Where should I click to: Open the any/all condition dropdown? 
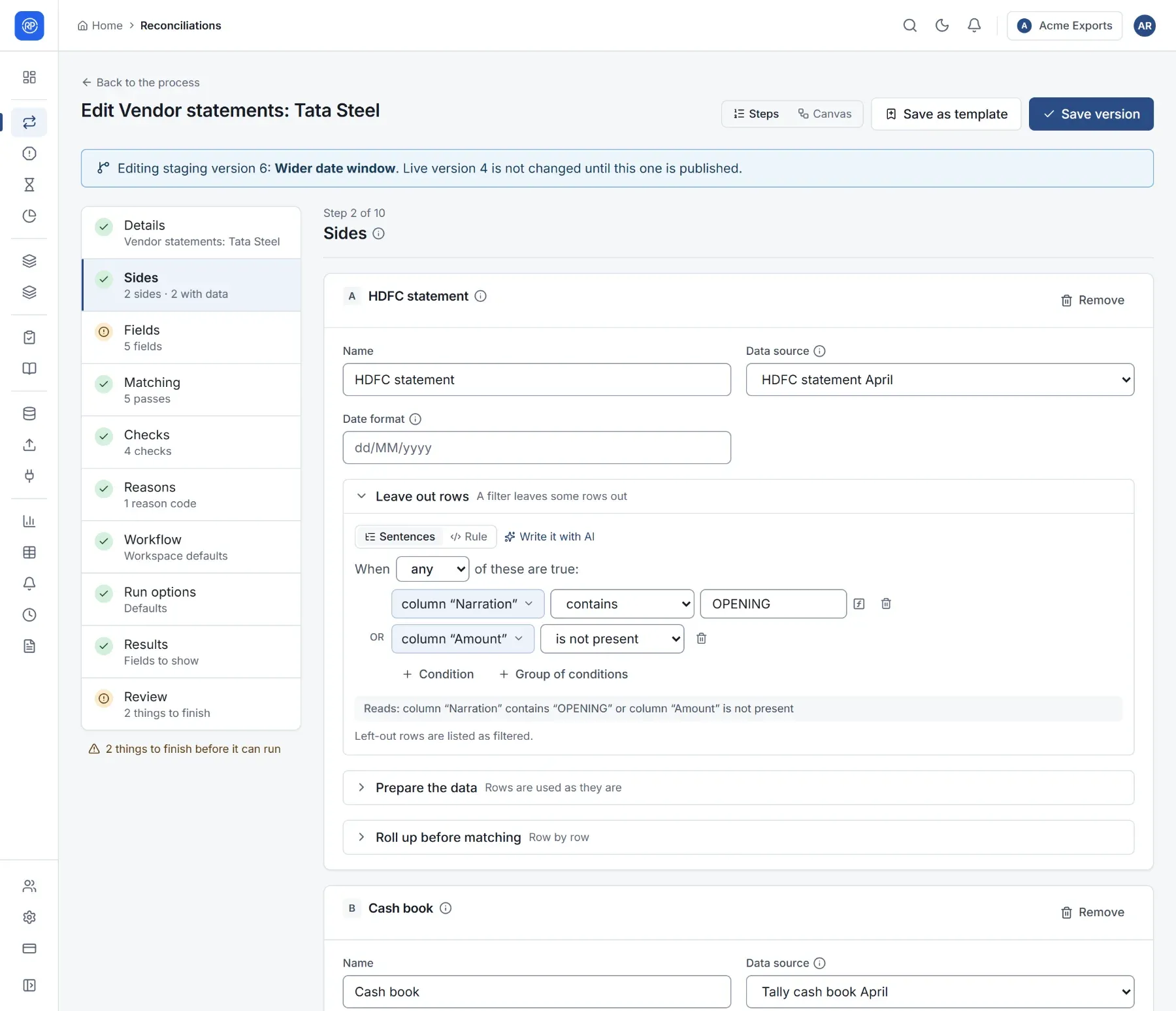(433, 569)
